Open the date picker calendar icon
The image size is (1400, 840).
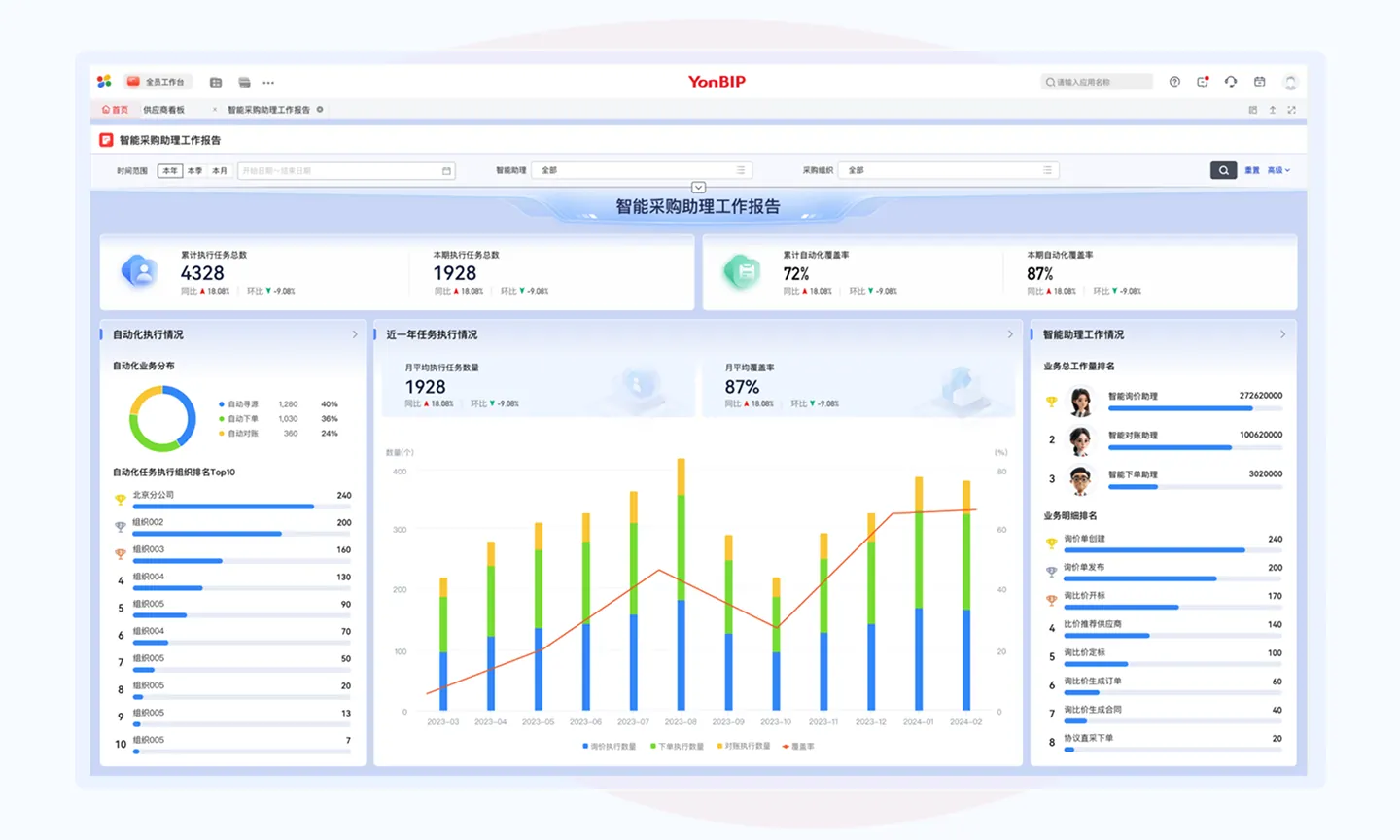coord(446,171)
